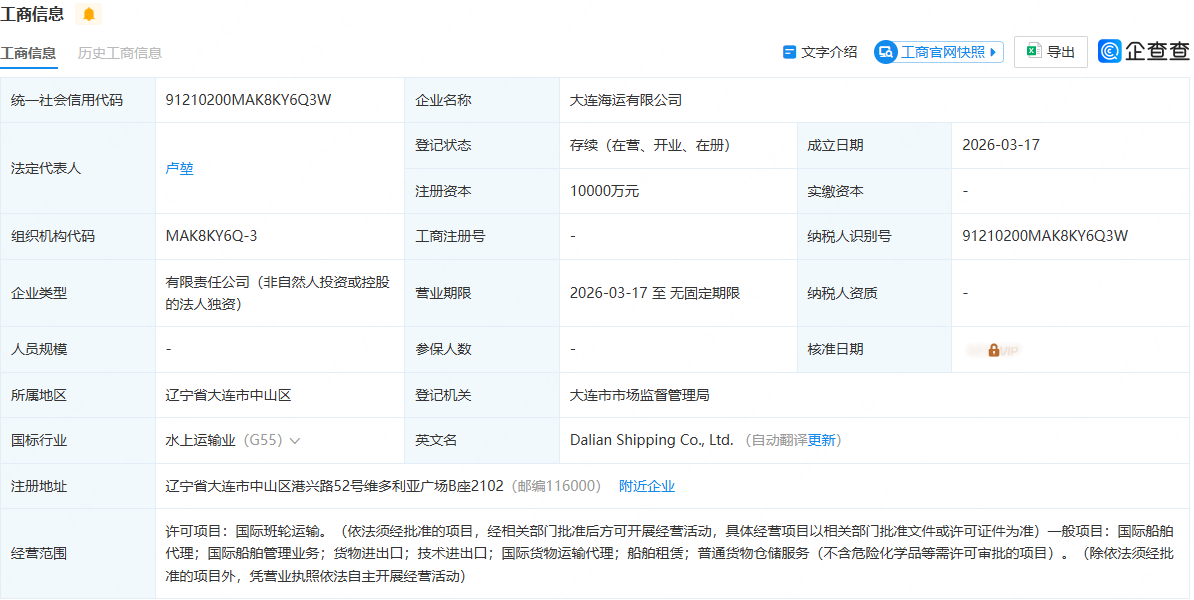
Task: Click the orange VIP lock in 核准日期 cell
Action: [x=992, y=350]
